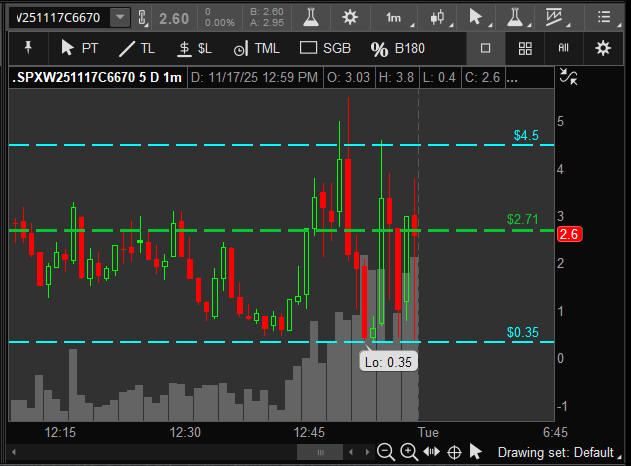
Task: Click the zoom in magnifier
Action: tap(408, 452)
